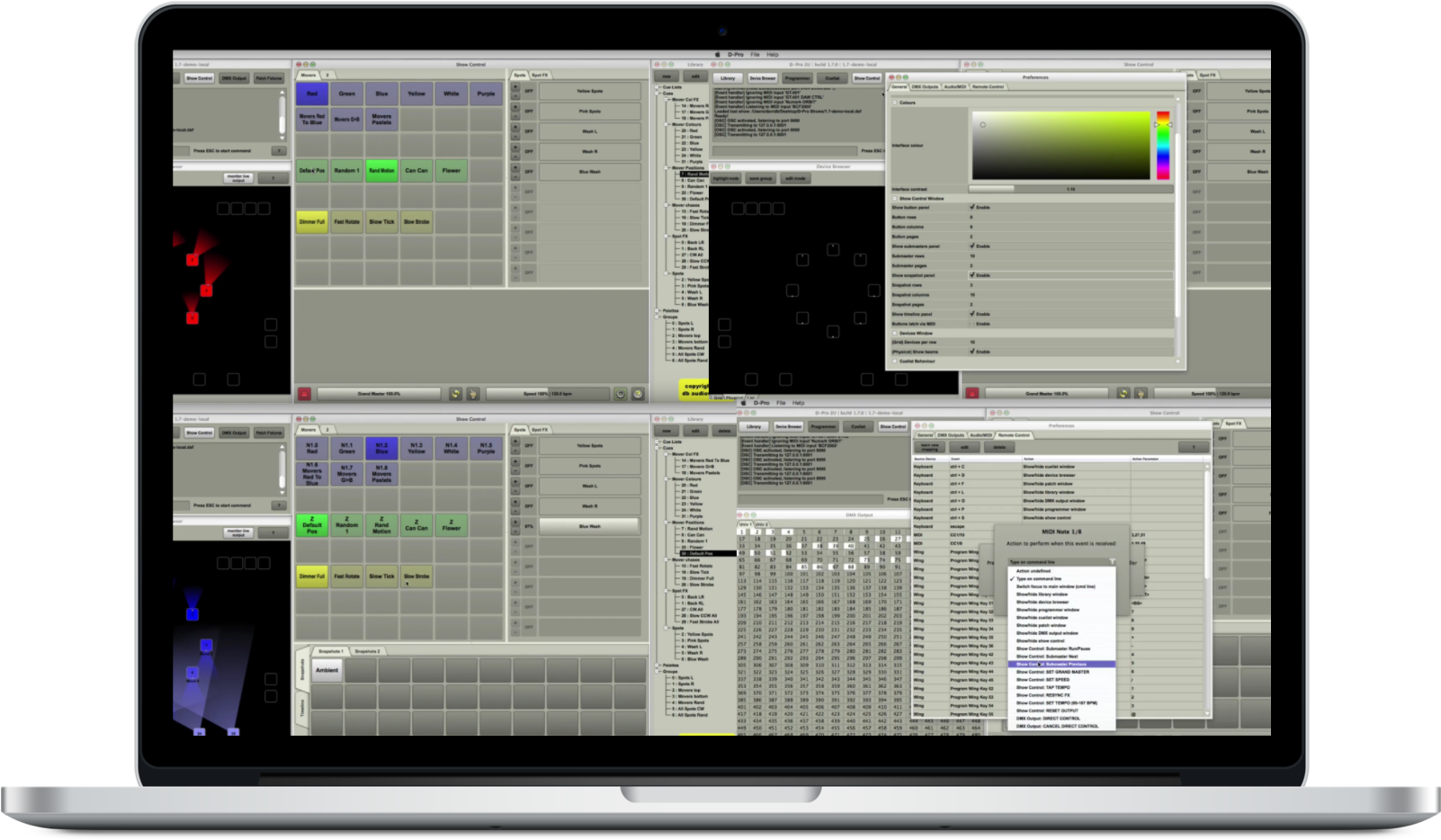Click last round icon in upper-left Show Control footer

click(638, 394)
